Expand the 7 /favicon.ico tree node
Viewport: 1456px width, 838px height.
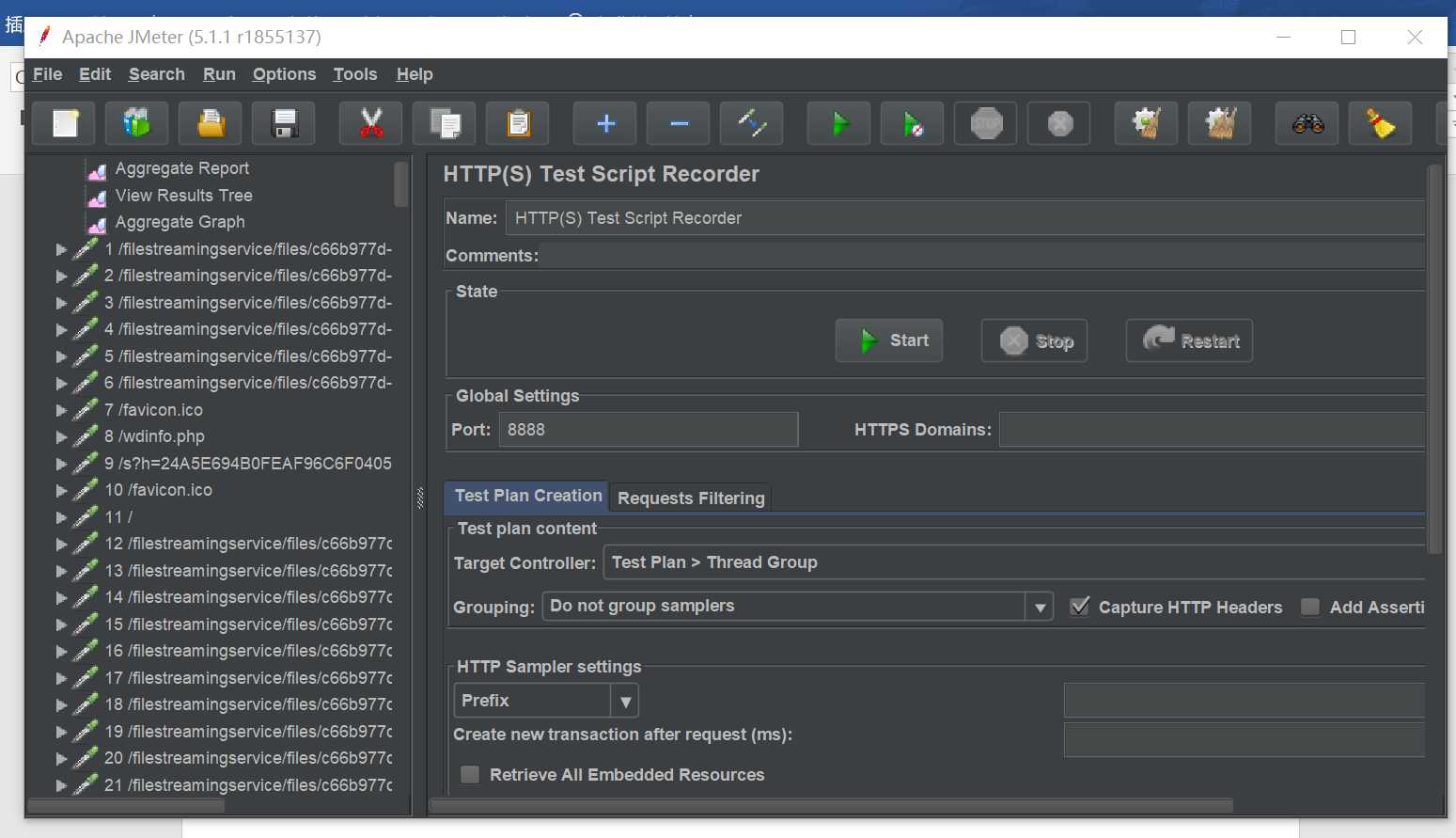pos(61,410)
